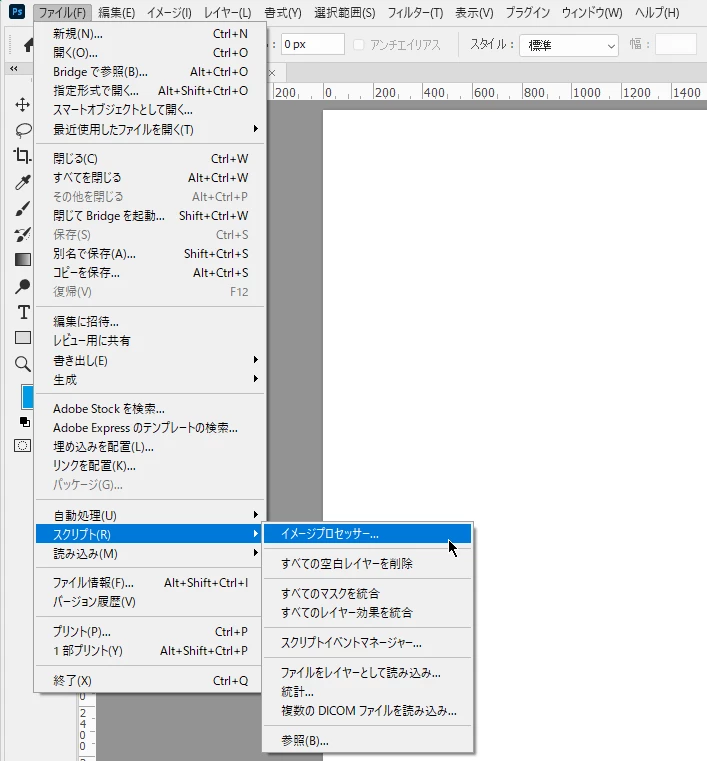Close the document tab
This screenshot has height=761, width=707.
(272, 73)
